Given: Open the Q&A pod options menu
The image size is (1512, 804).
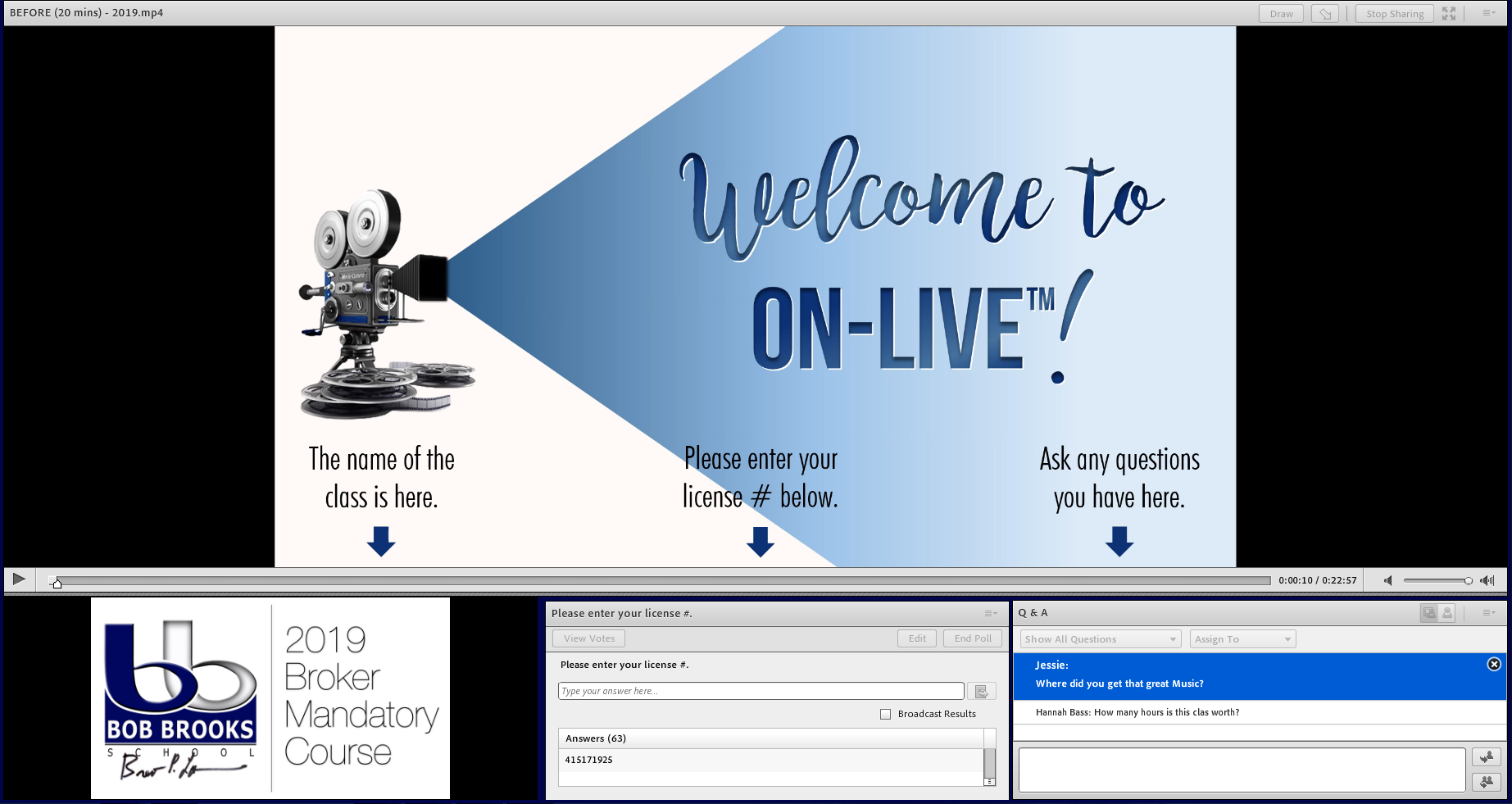Looking at the screenshot, I should click(1489, 613).
